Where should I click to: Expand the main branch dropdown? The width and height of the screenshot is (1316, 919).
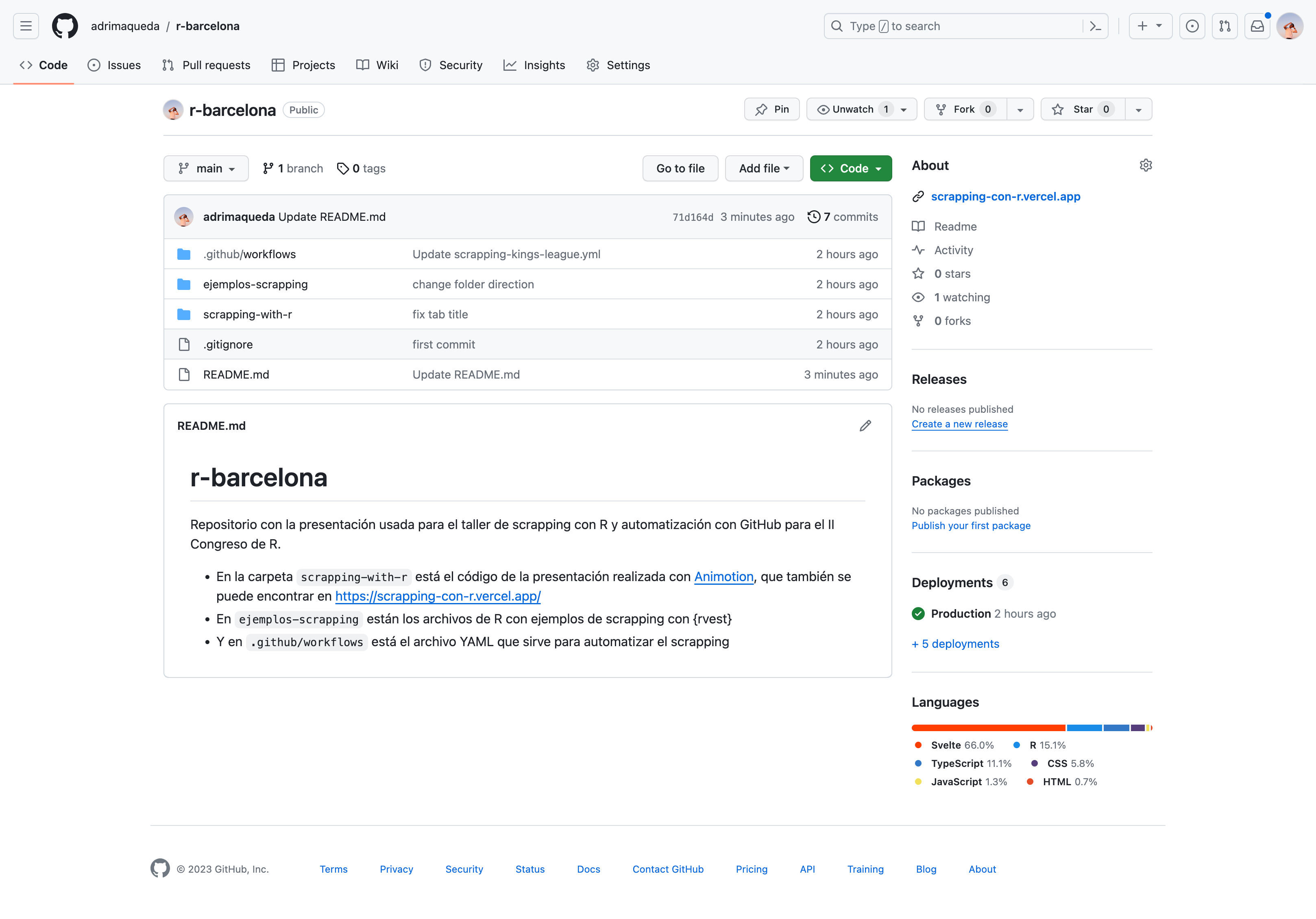pos(206,168)
